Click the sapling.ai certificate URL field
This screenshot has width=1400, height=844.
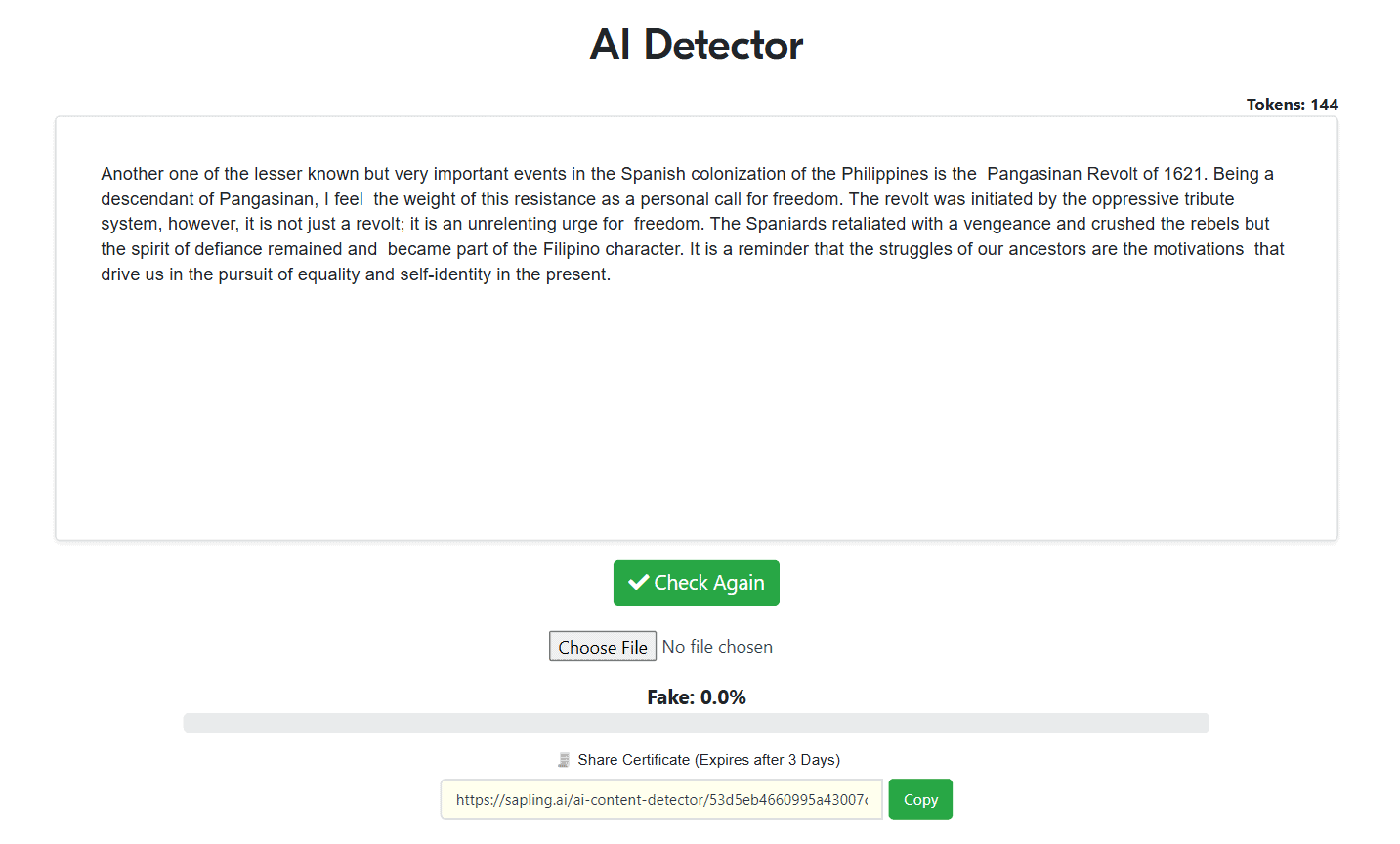[x=661, y=799]
